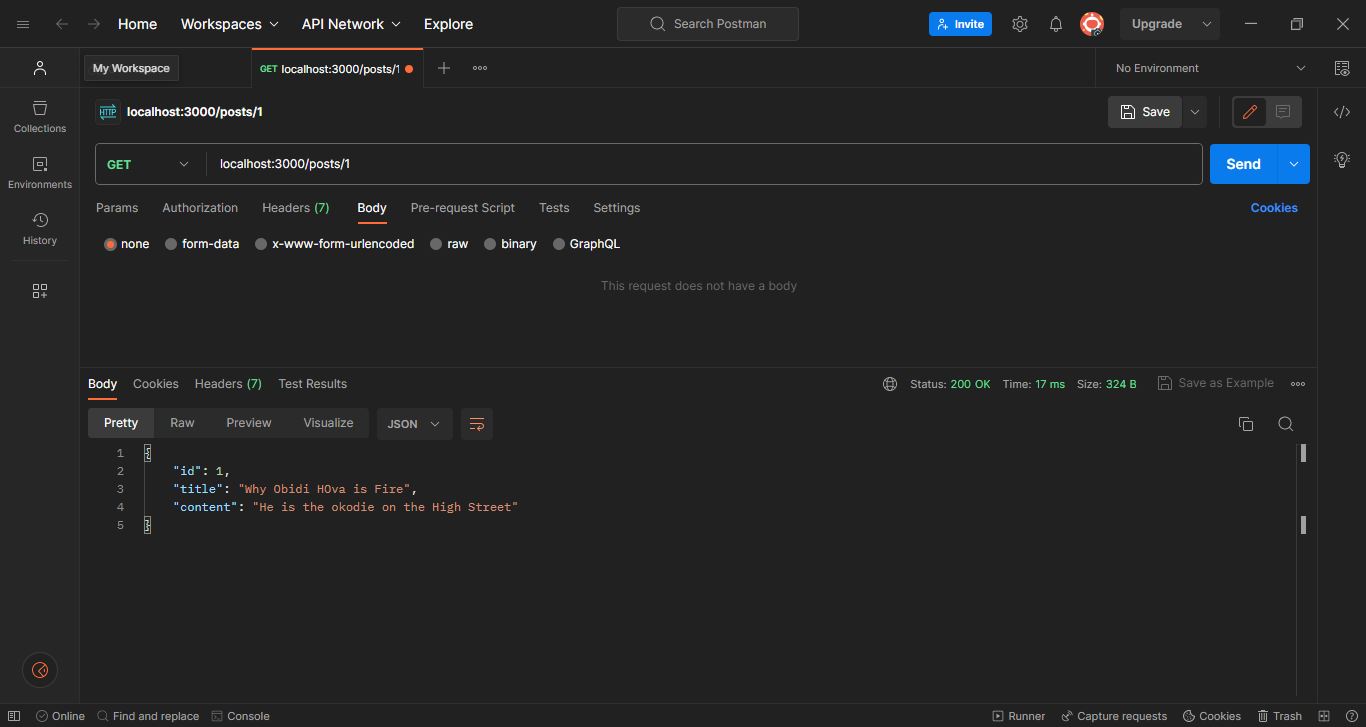Select x-www-form-urlencoded body type
The width and height of the screenshot is (1366, 727).
pyautogui.click(x=334, y=244)
